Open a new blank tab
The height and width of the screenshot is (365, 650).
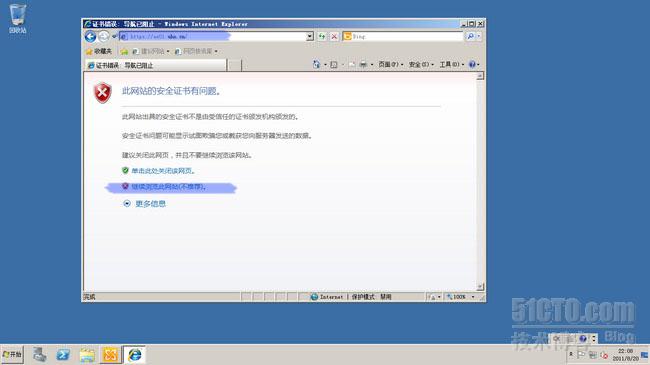tap(235, 65)
